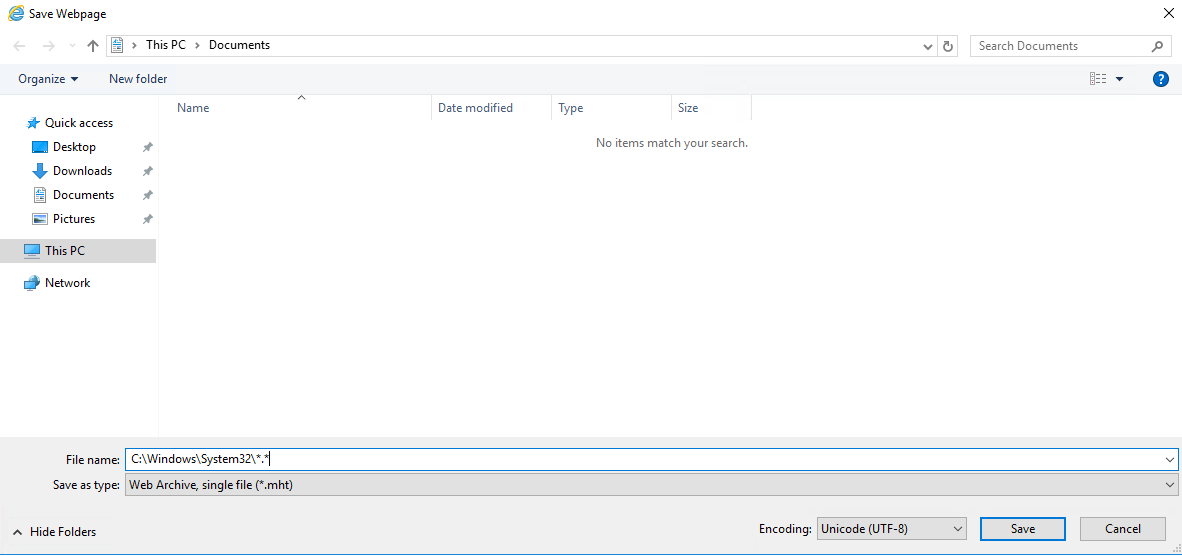Click in the File name text field
This screenshot has width=1182, height=556.
pos(640,459)
